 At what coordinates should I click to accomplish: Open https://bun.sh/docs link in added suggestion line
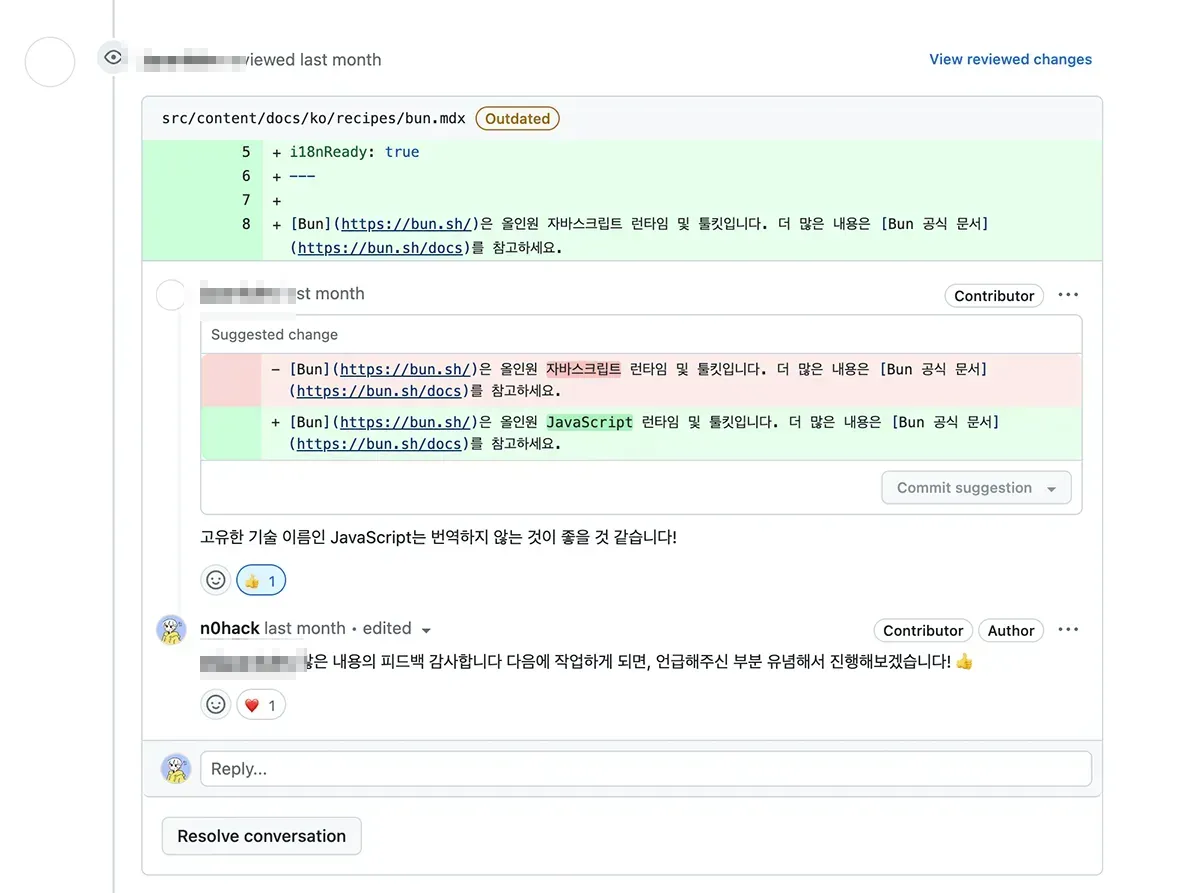point(380,444)
